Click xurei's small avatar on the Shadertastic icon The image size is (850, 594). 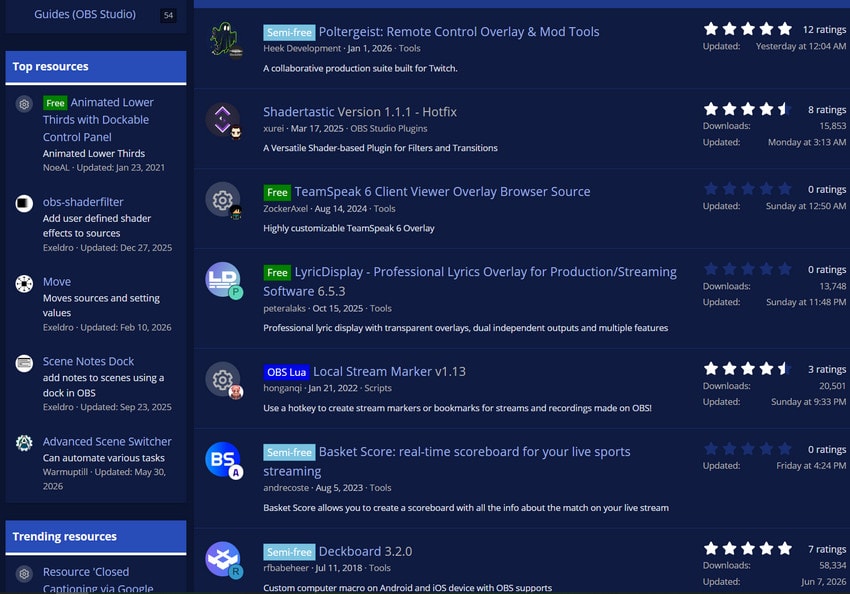tap(236, 132)
